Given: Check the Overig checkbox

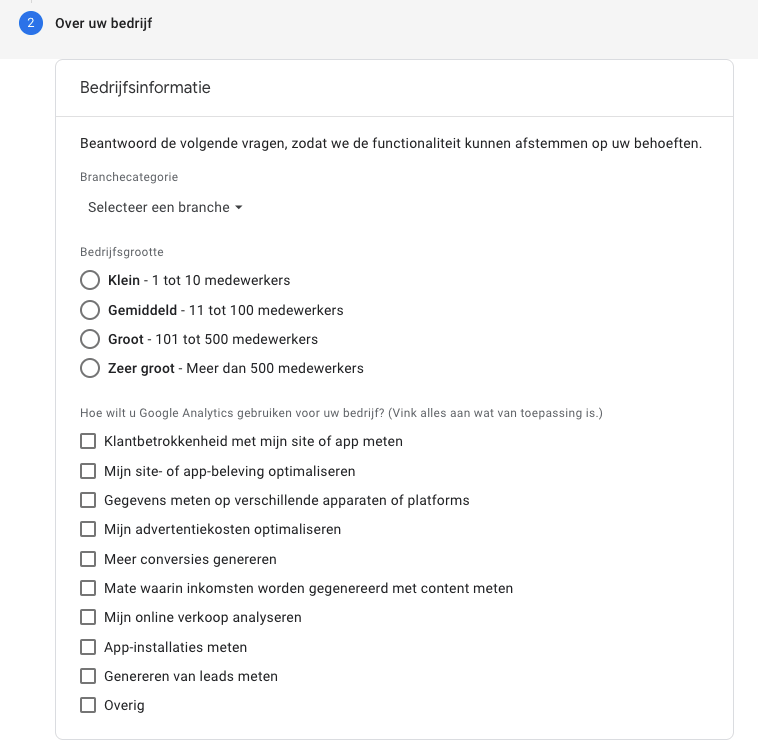Looking at the screenshot, I should (88, 706).
